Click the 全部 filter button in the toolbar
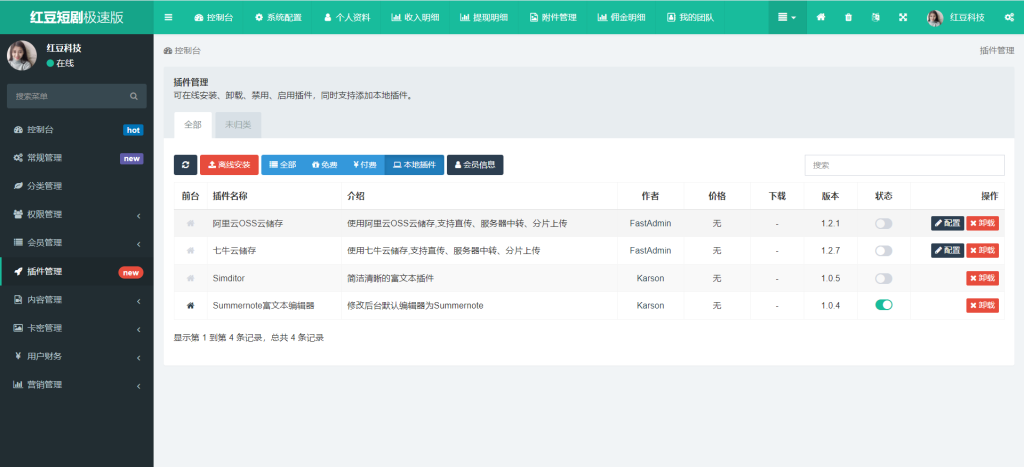 click(283, 165)
